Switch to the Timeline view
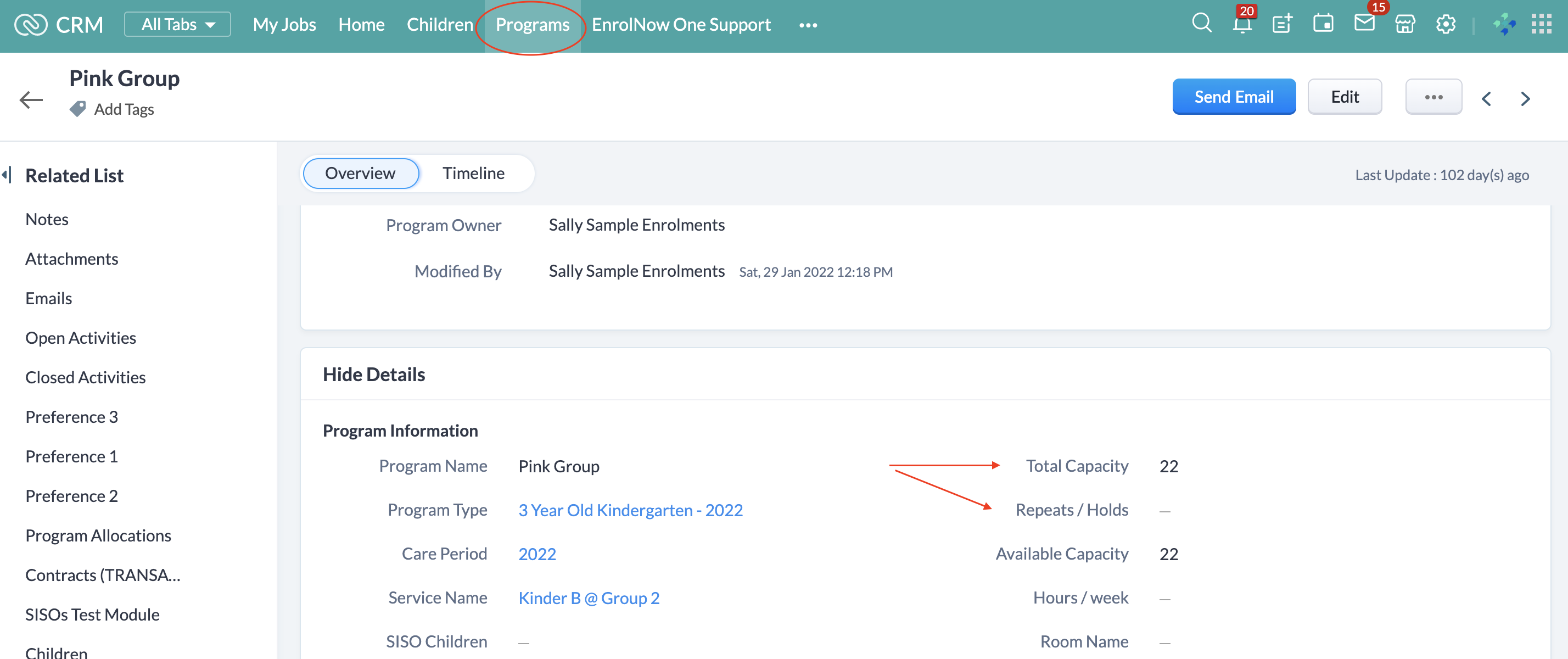Screen dimensions: 1568x659 point(473,173)
